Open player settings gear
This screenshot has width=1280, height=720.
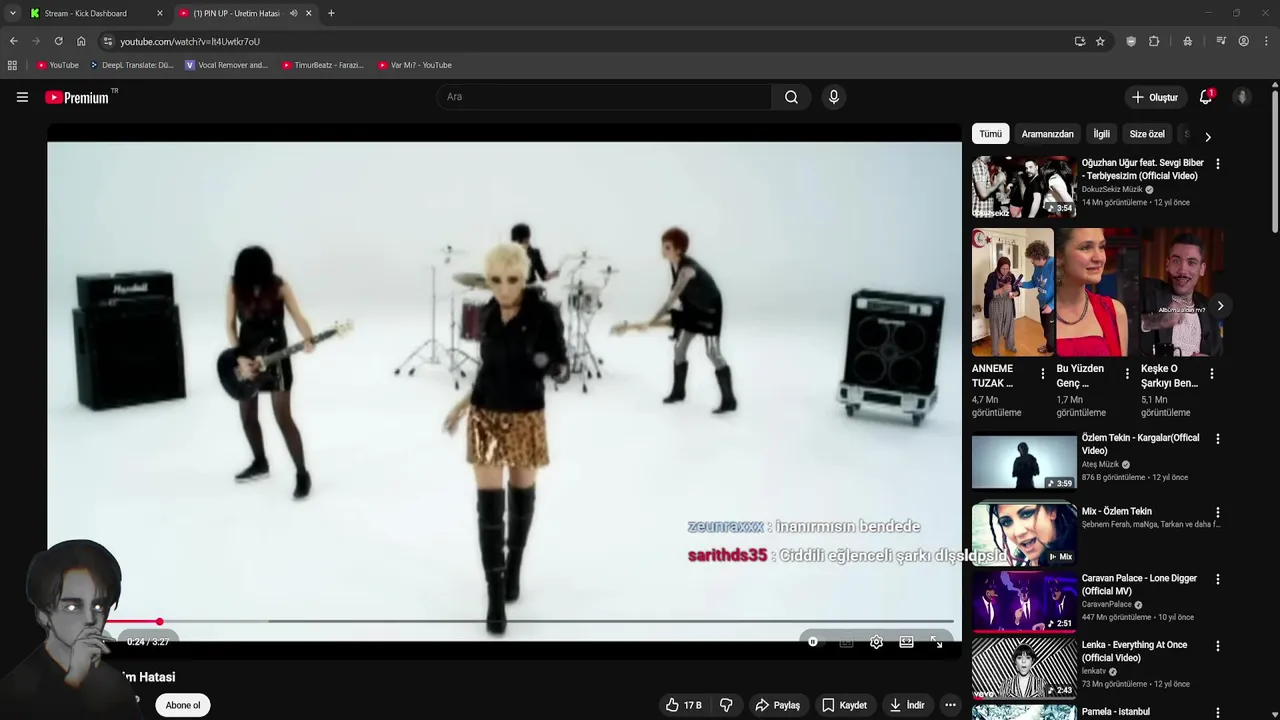[x=876, y=642]
